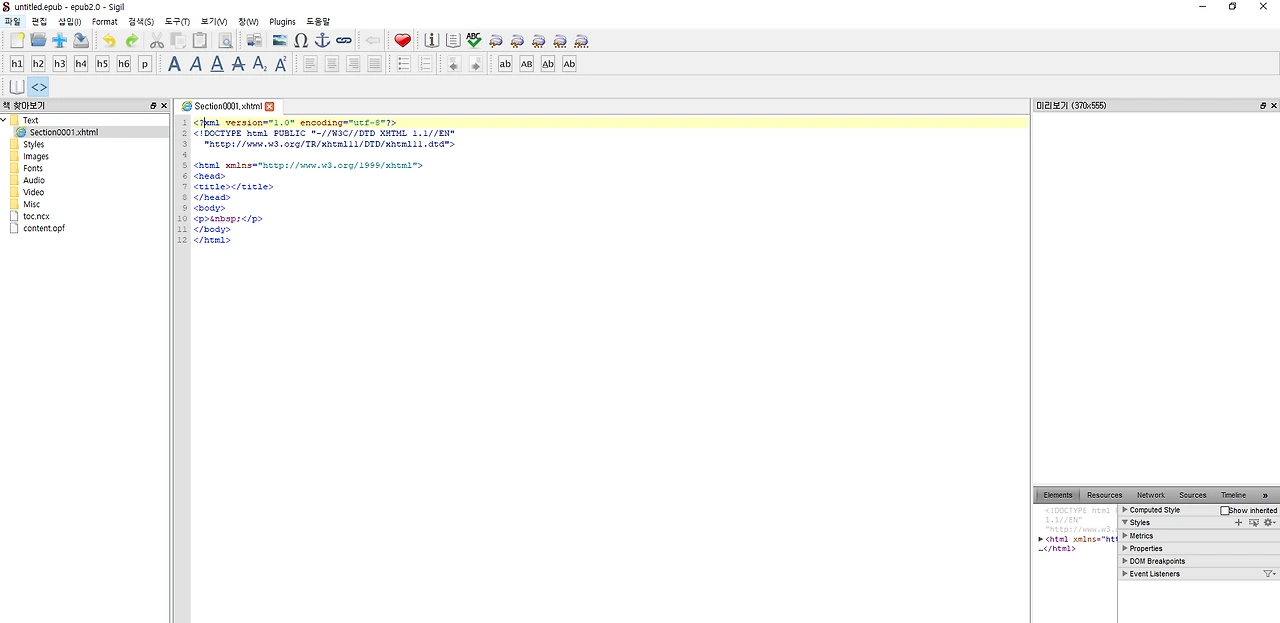Open the Plugins menu

[282, 21]
